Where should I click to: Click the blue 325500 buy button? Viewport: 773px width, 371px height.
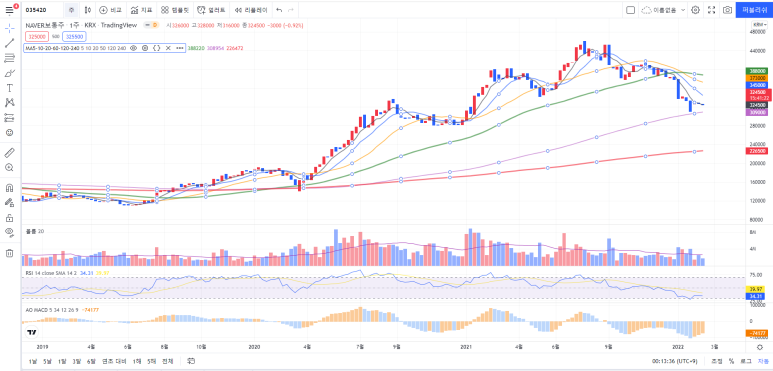pos(74,36)
